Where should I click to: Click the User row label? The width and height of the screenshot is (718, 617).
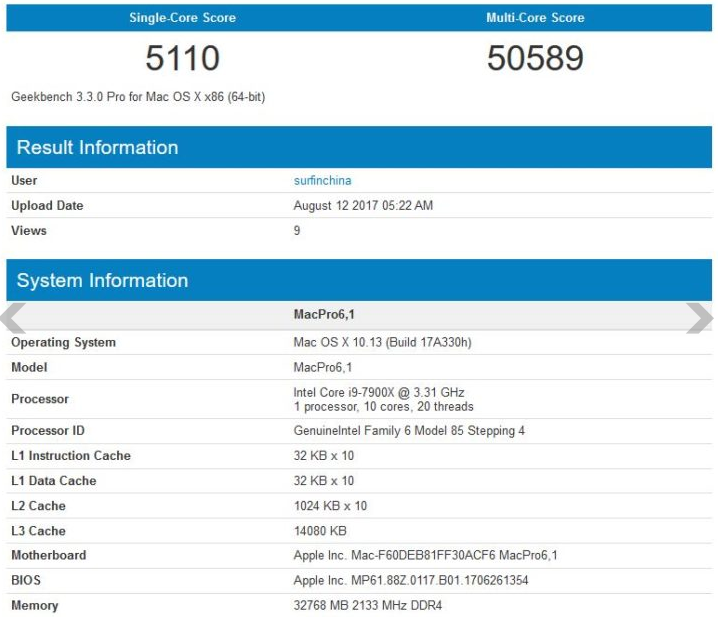[x=24, y=180]
